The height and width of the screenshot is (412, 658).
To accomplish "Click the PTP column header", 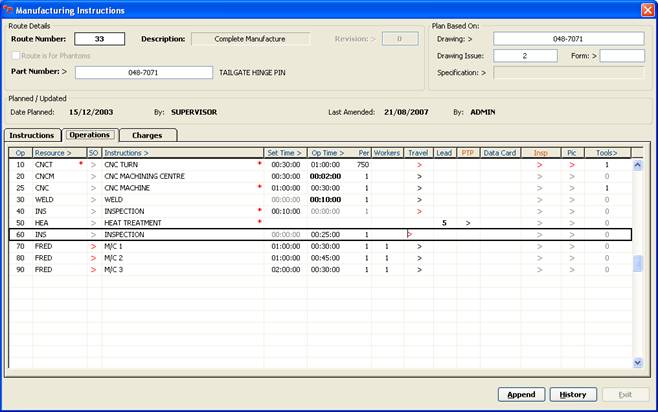I will 467,153.
